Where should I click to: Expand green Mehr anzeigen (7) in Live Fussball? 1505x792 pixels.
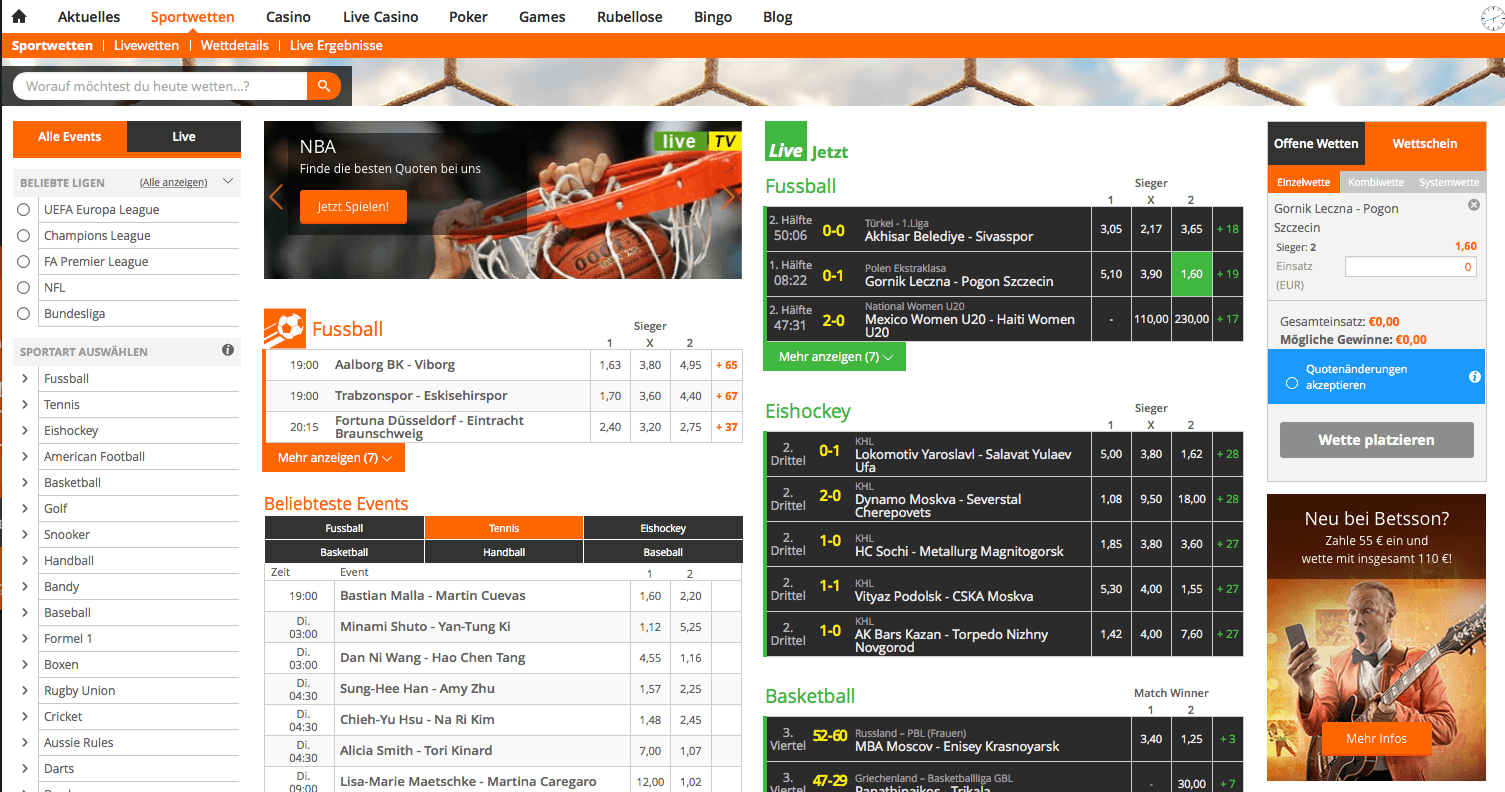(x=835, y=356)
